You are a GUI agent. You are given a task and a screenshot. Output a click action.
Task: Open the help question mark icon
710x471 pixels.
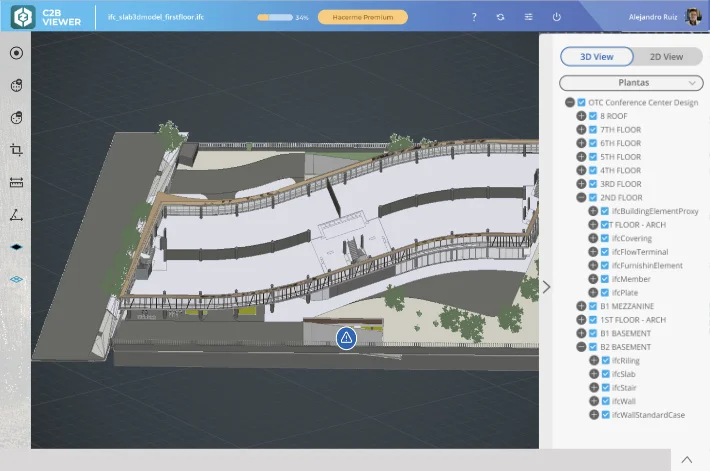point(474,17)
